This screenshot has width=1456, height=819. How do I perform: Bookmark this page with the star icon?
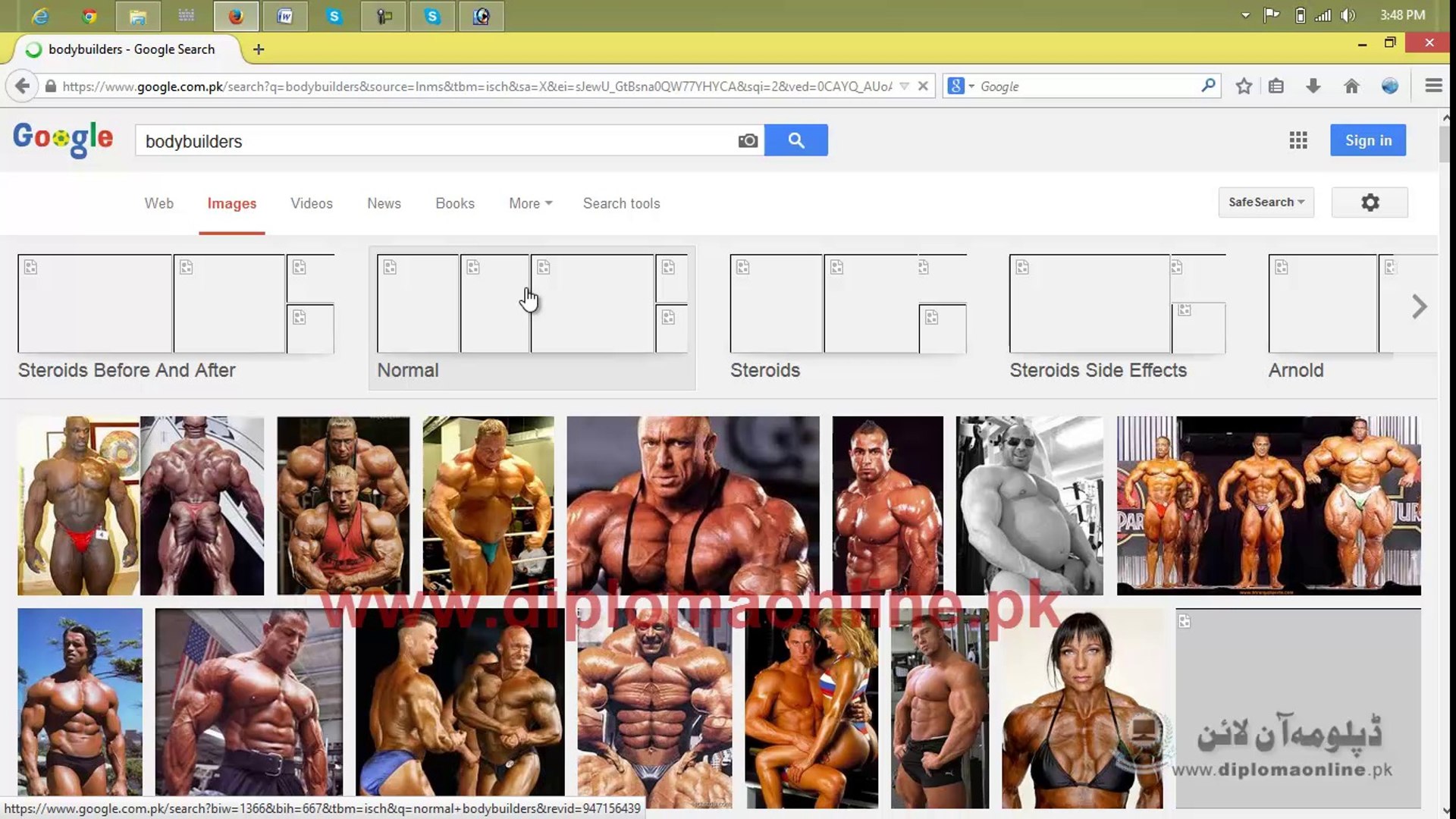(1244, 86)
